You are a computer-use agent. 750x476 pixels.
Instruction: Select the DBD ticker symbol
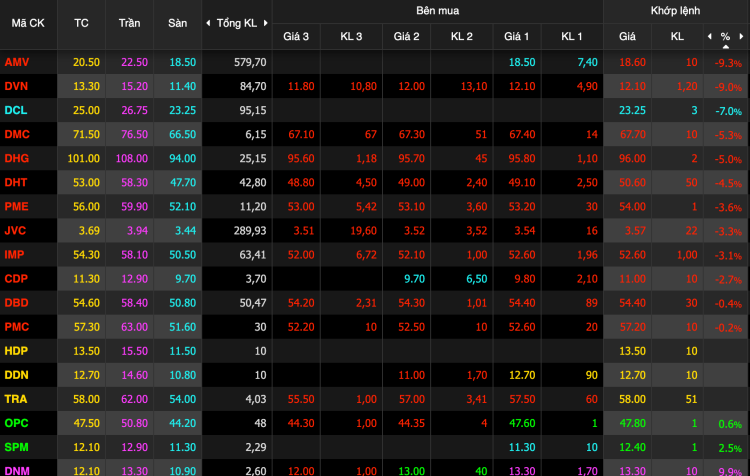click(x=17, y=303)
